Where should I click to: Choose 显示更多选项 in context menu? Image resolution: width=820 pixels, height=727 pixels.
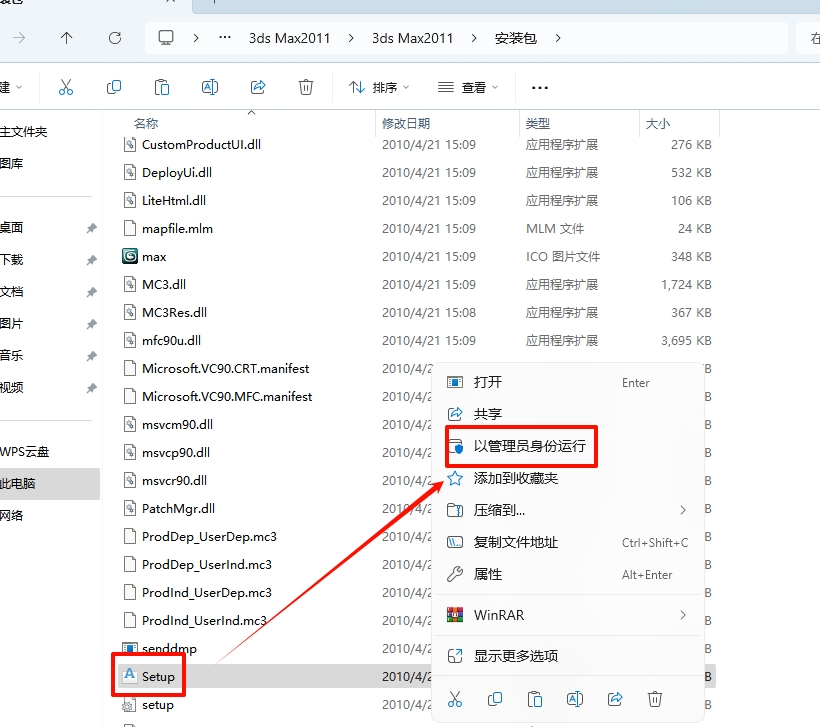click(515, 656)
